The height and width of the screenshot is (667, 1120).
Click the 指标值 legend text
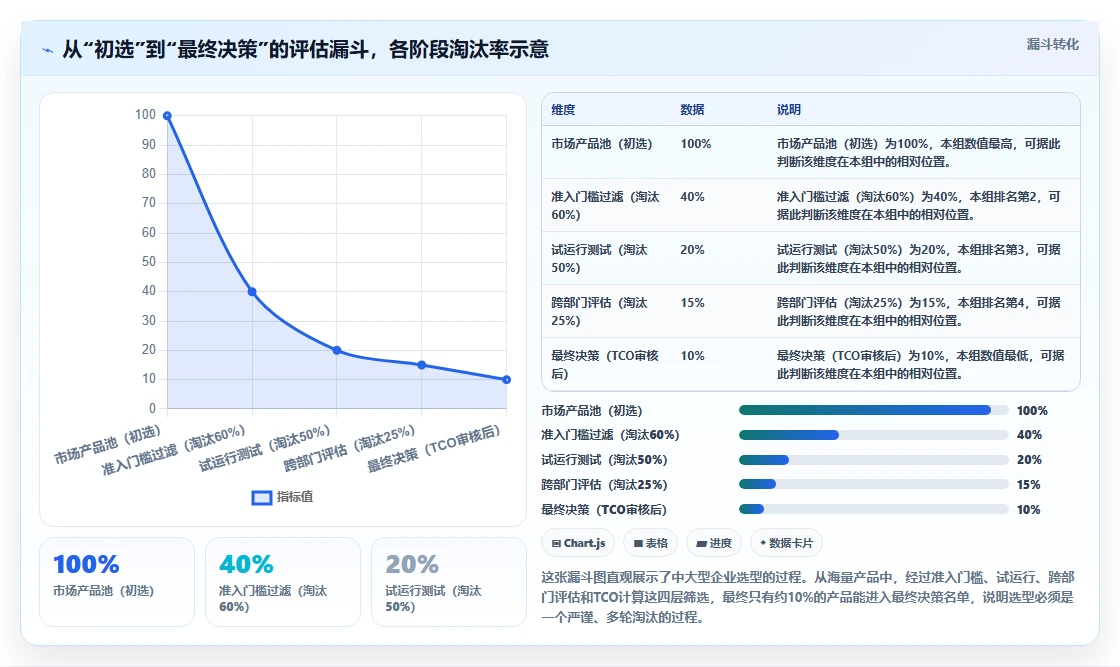coord(295,497)
